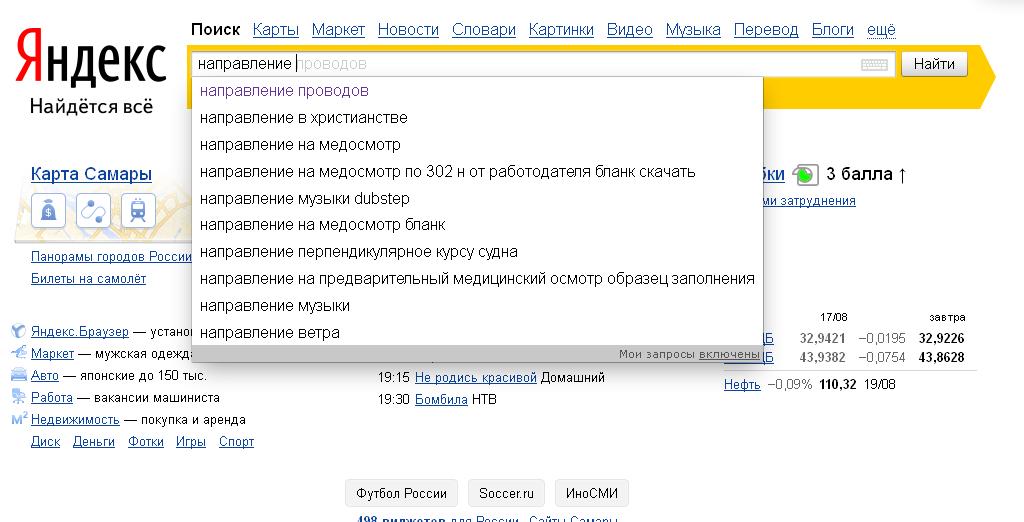Click the Яндекс logo
Viewport: 1024px width, 522px height.
point(91,60)
